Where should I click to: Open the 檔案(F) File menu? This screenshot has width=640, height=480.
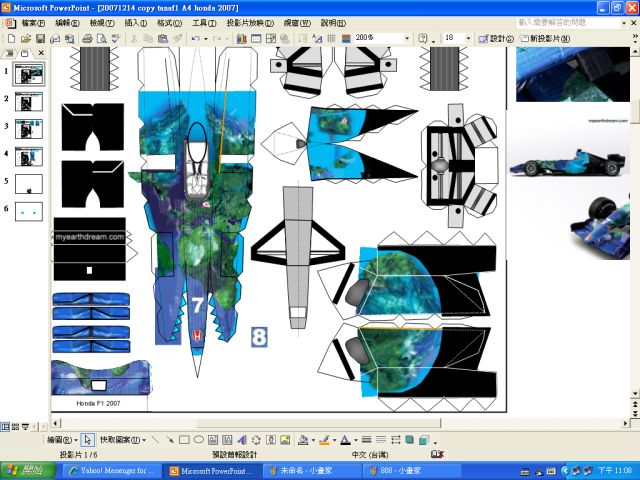click(33, 23)
